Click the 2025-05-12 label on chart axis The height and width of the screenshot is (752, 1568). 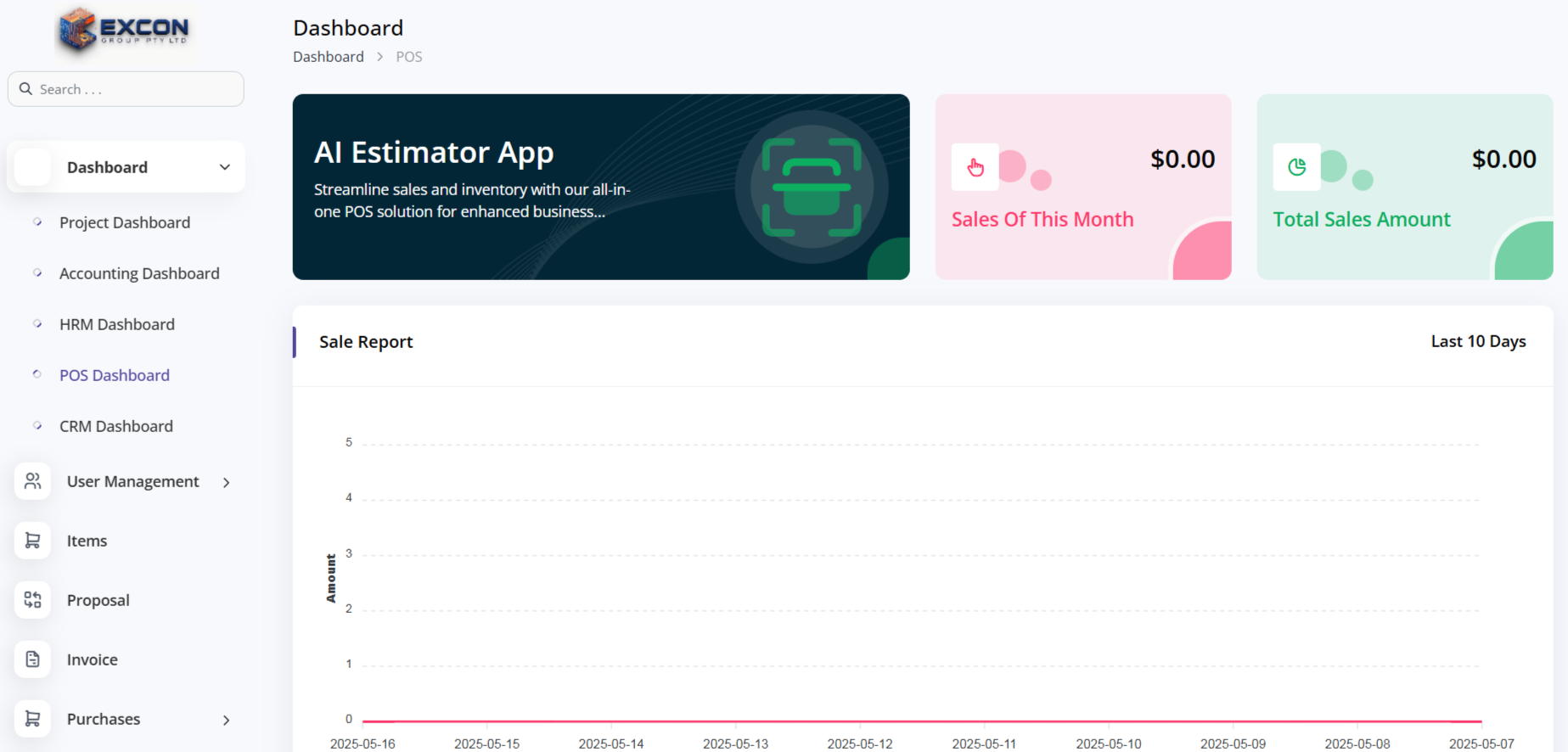tap(860, 744)
